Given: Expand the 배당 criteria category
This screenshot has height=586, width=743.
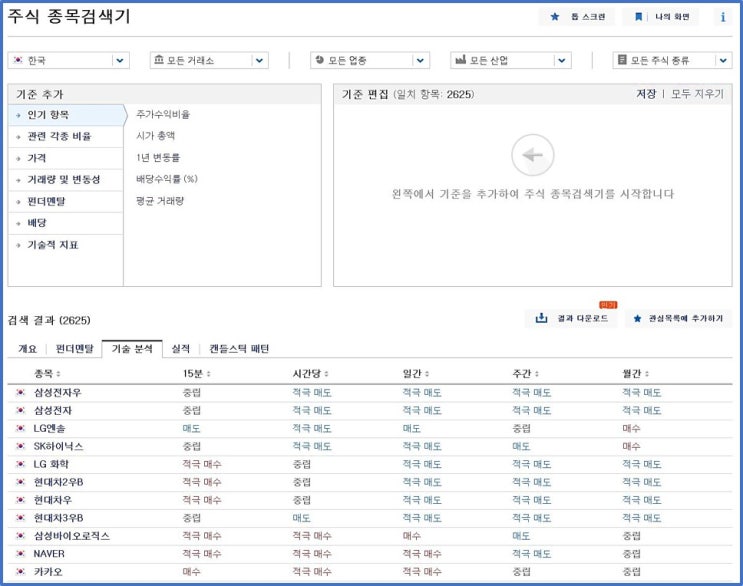Looking at the screenshot, I should coord(66,223).
